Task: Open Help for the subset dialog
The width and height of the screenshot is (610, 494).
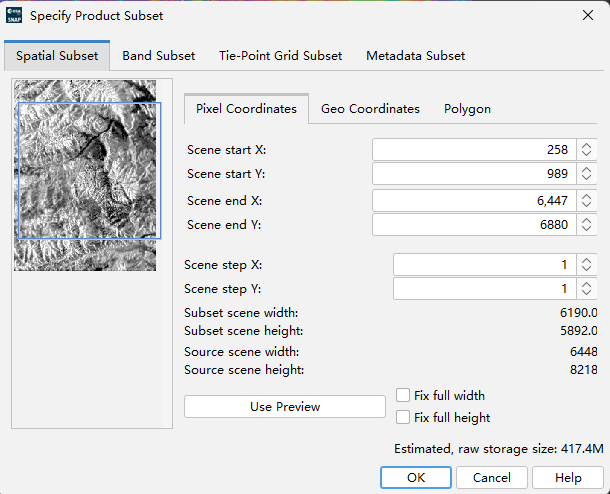Action: point(568,477)
